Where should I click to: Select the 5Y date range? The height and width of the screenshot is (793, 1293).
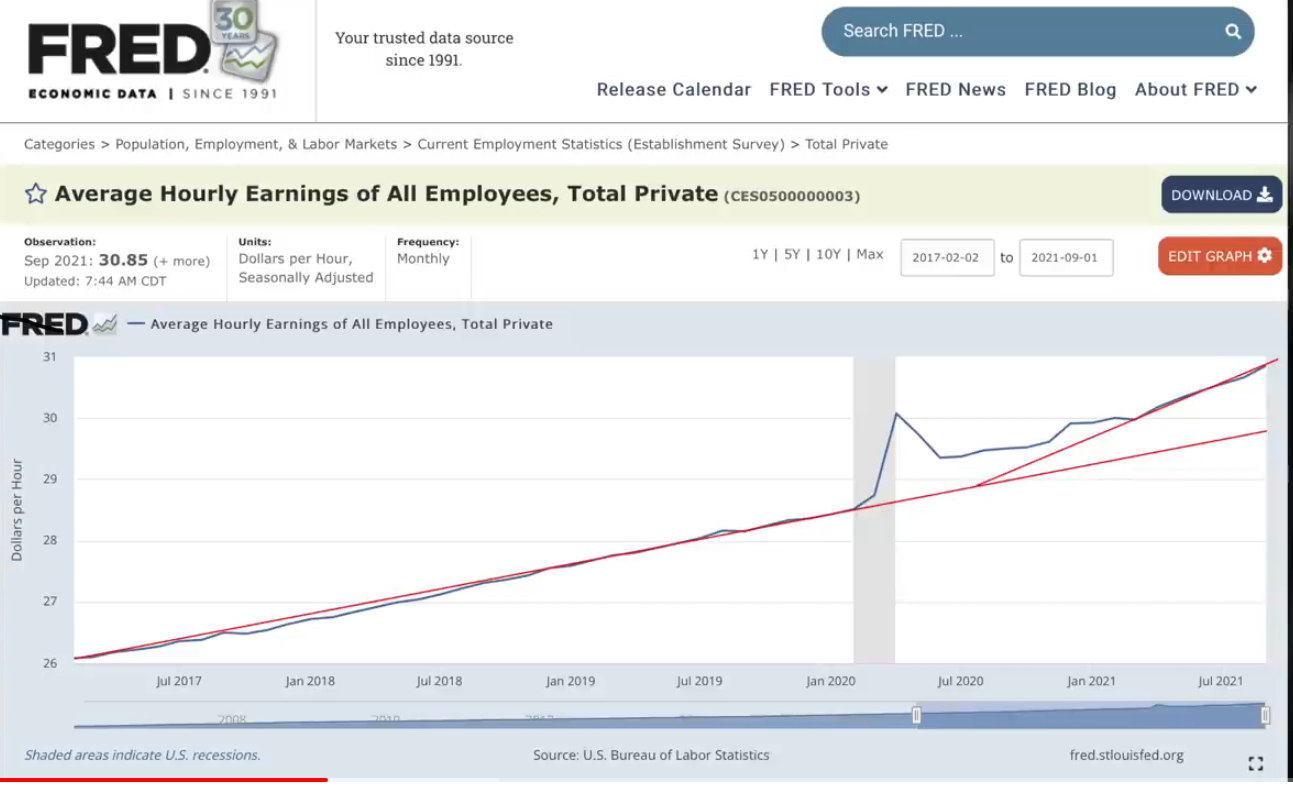[x=792, y=255]
